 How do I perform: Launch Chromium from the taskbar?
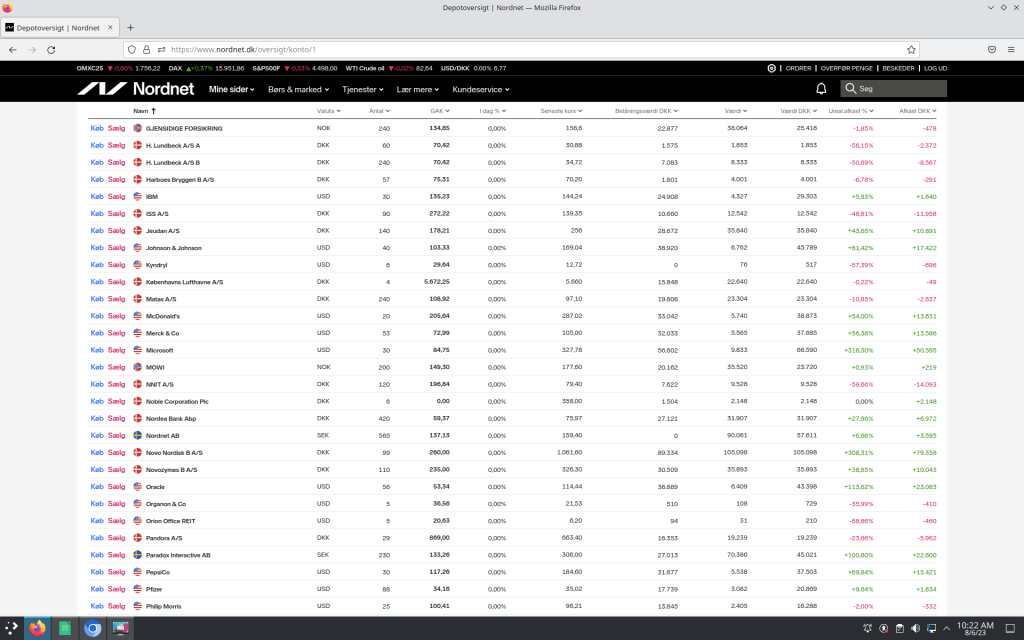click(x=93, y=628)
